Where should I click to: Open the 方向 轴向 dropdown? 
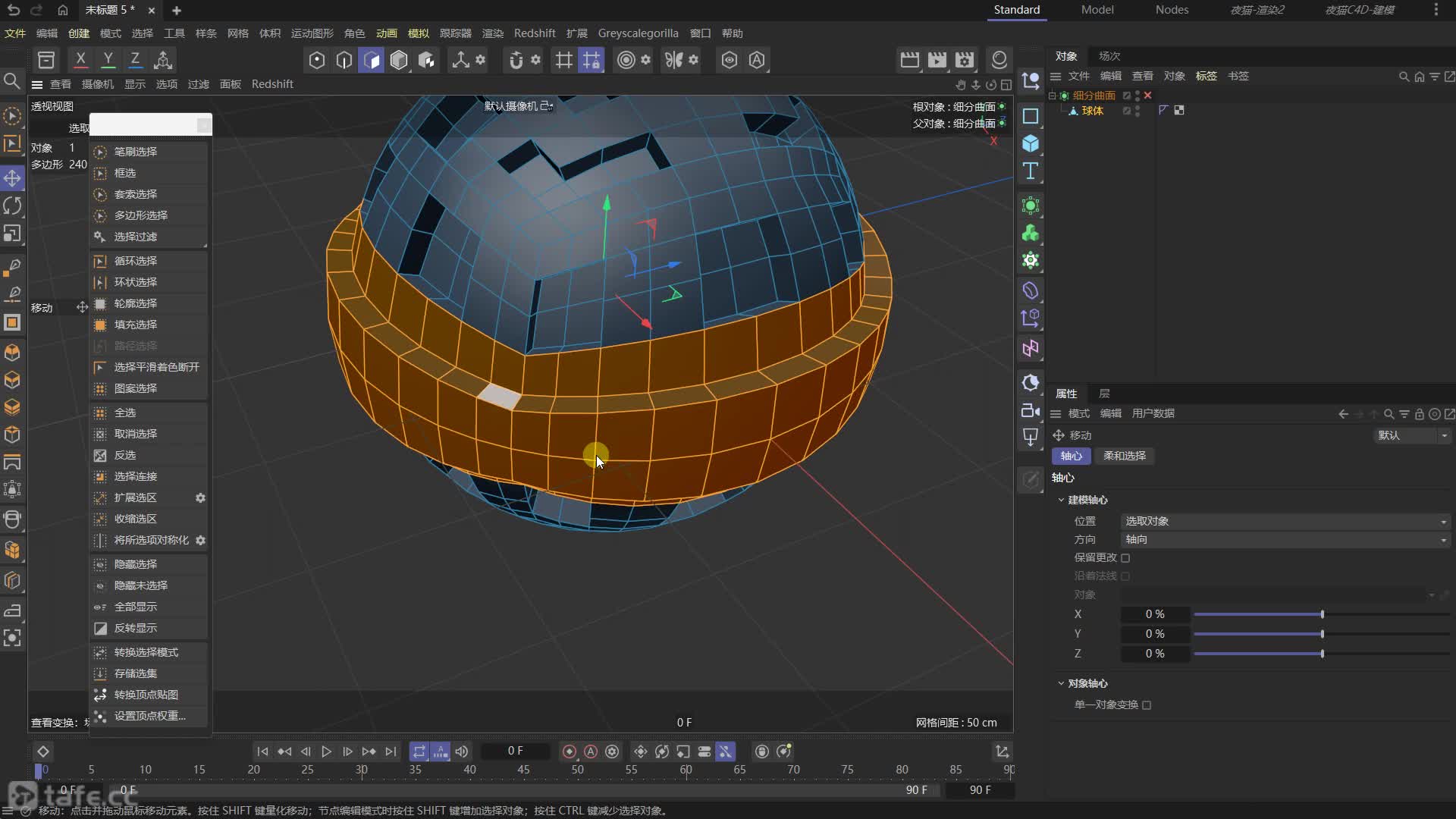point(1285,540)
